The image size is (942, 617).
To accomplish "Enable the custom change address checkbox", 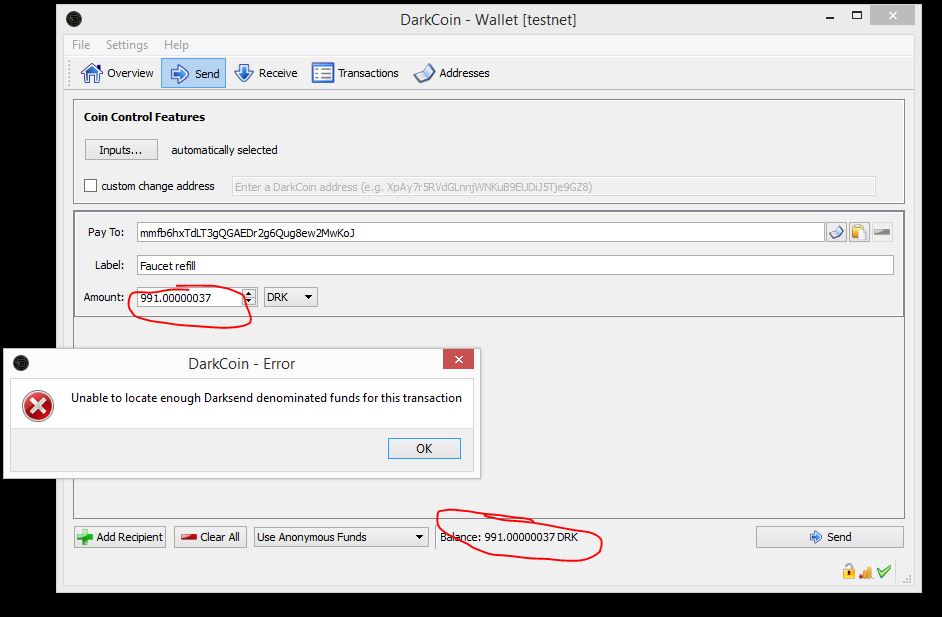I will (90, 186).
